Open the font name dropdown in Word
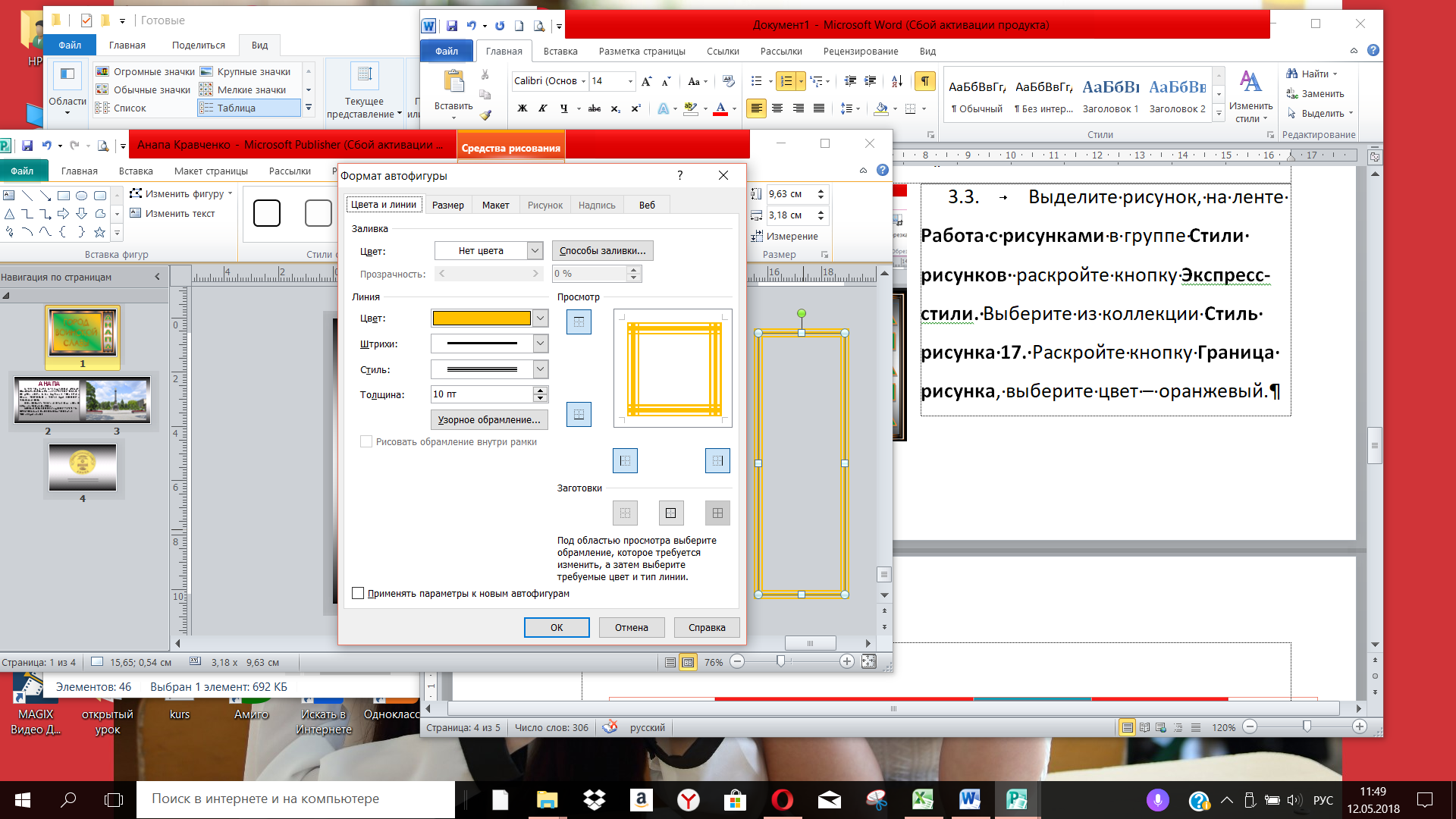 (x=583, y=81)
